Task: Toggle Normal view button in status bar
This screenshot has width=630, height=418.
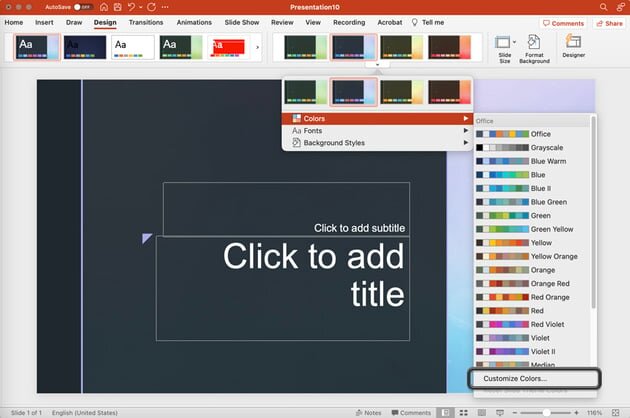Action: tap(444, 412)
